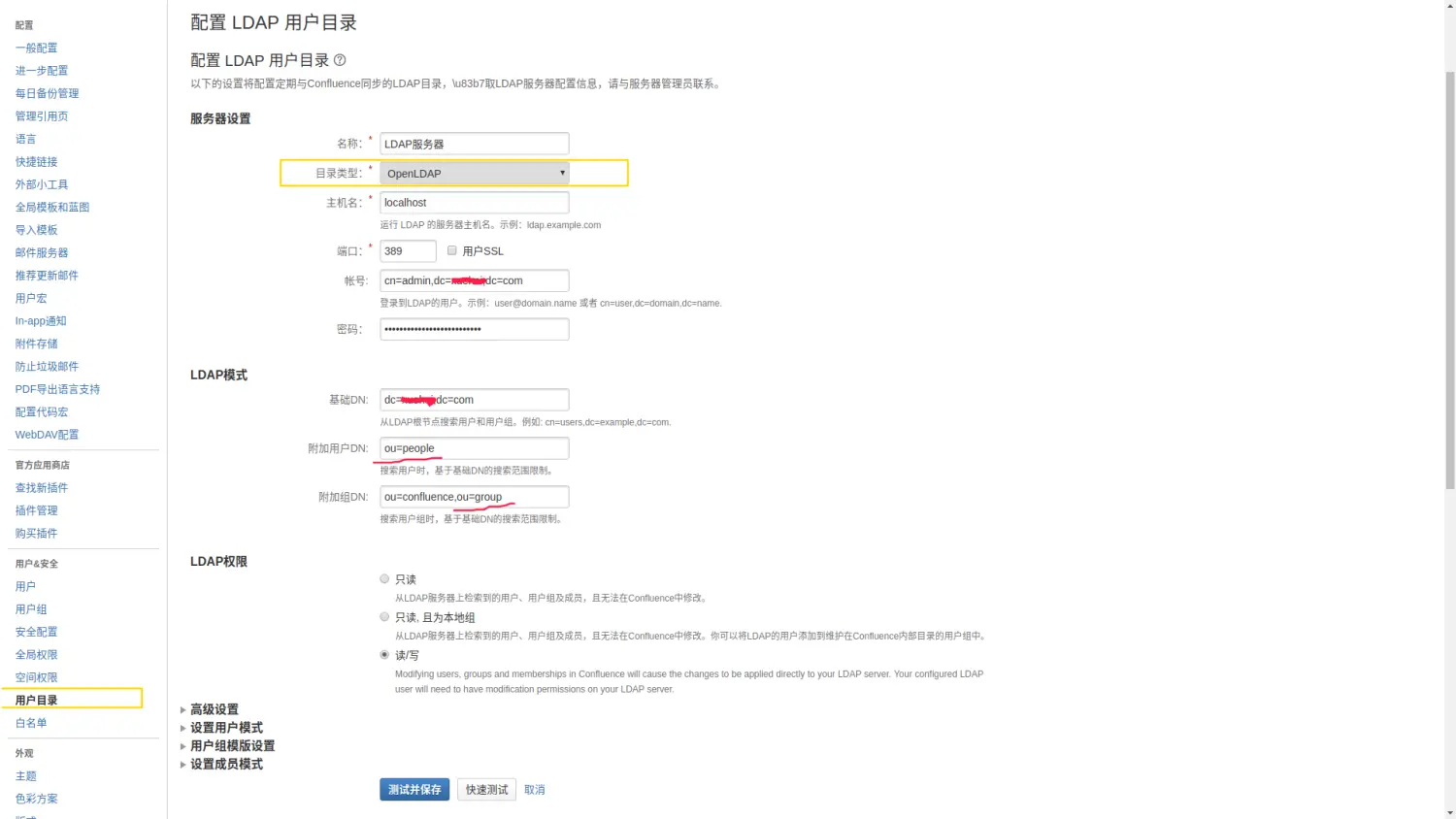The image size is (1456, 819).
Task: Open 配置代码宏 in the sidebar
Action: coord(42,412)
